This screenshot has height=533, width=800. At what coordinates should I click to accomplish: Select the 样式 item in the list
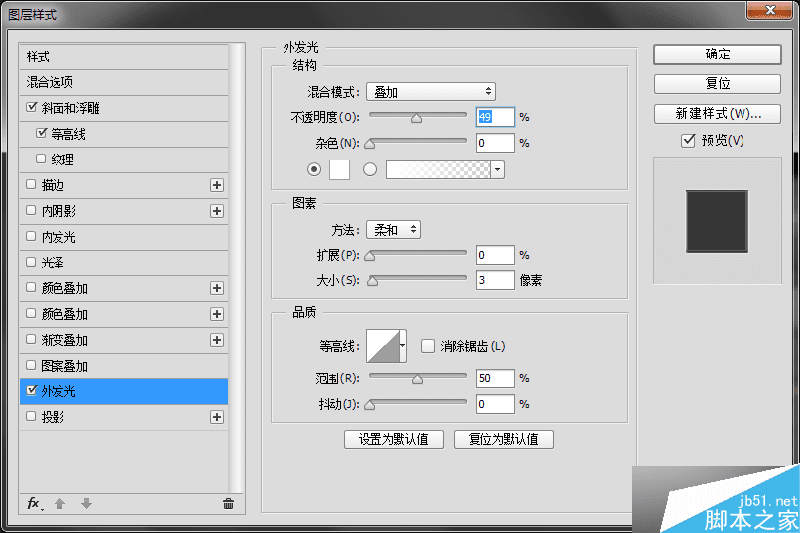(123, 57)
